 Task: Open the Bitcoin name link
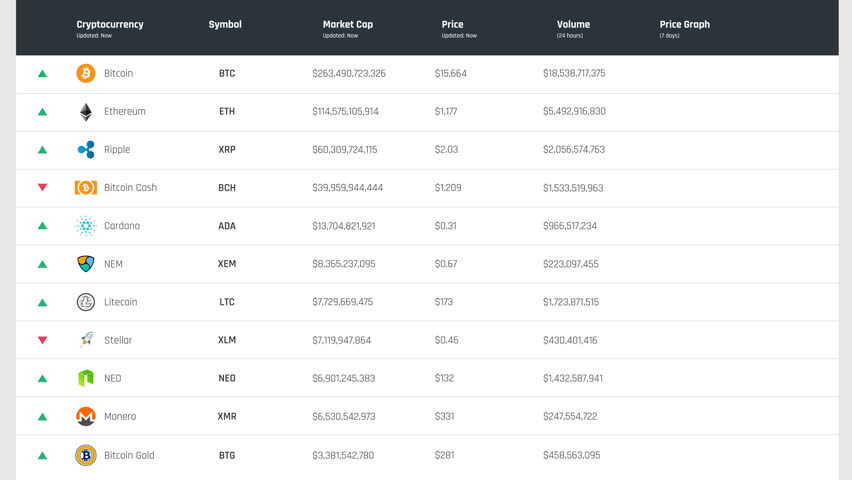tap(118, 73)
